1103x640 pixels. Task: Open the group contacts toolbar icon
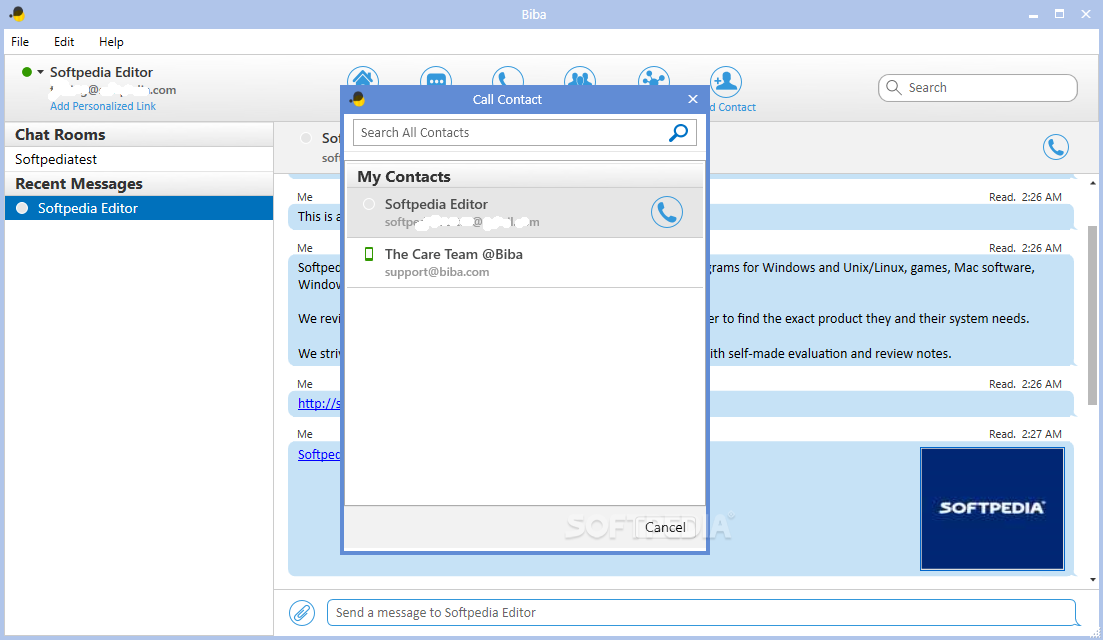(580, 77)
